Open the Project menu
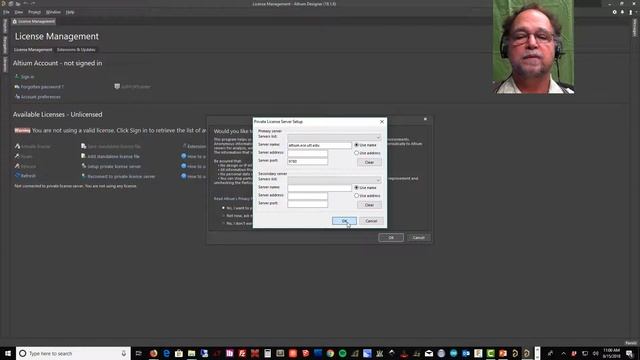The image size is (640, 360). (34, 12)
